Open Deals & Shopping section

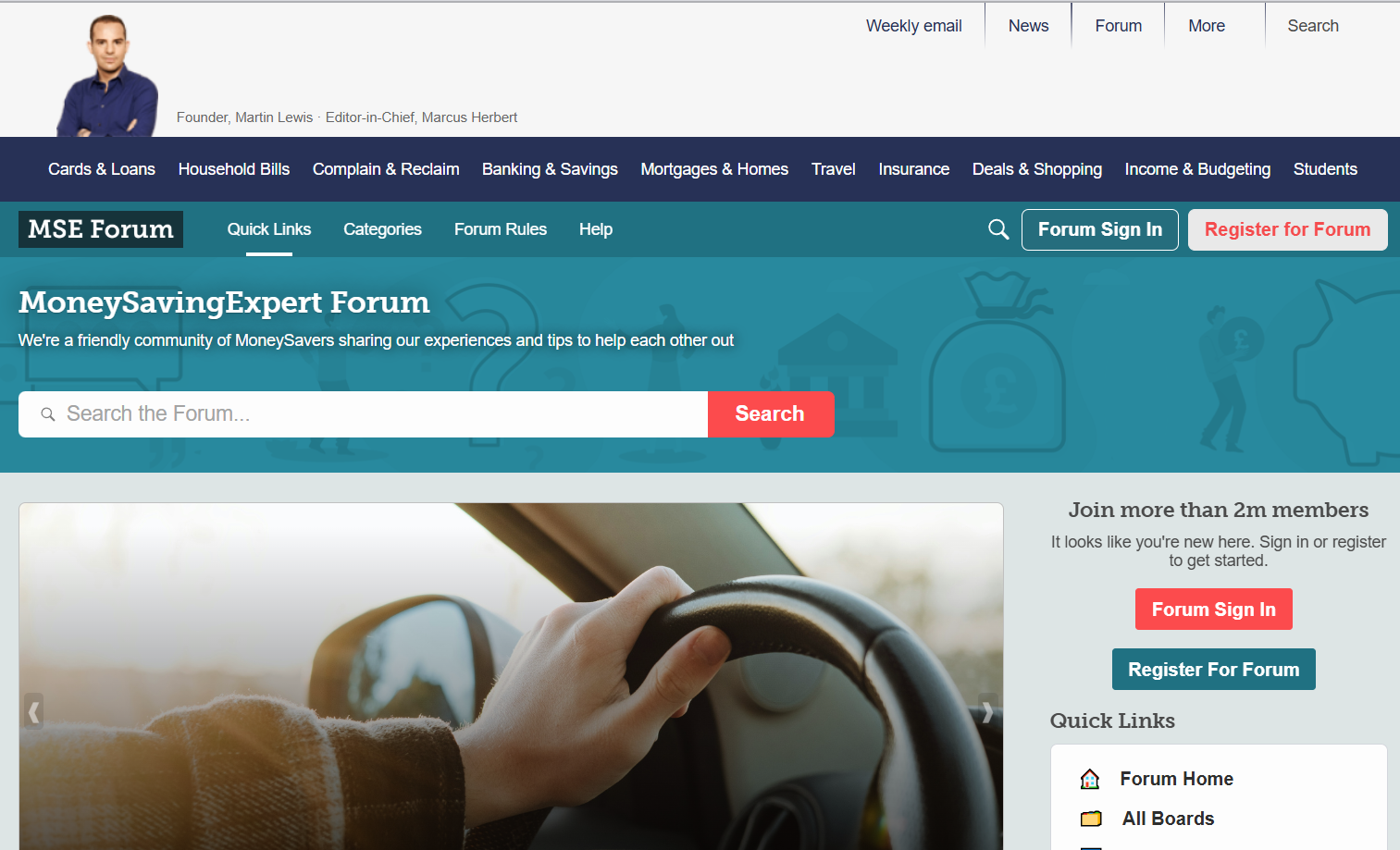point(1037,169)
